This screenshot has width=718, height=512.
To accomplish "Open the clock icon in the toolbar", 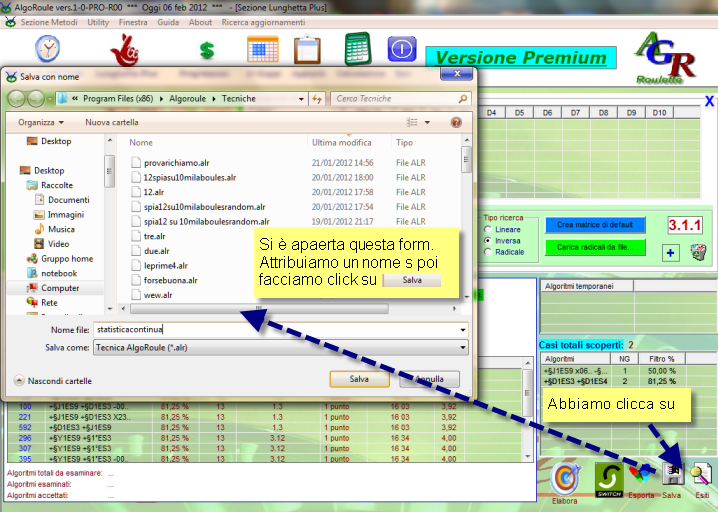I will click(x=48, y=49).
